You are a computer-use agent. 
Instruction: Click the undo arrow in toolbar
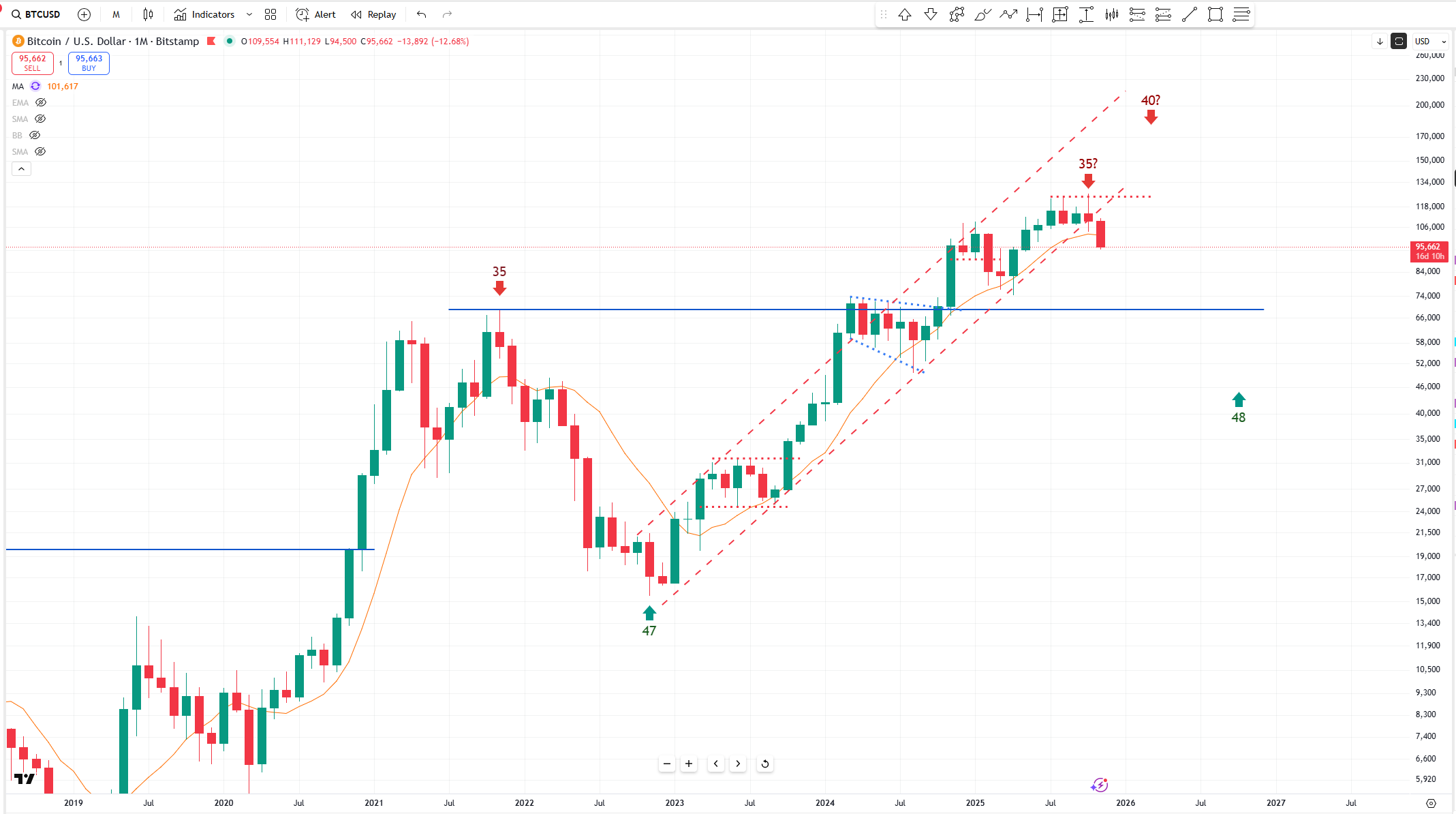click(x=422, y=14)
